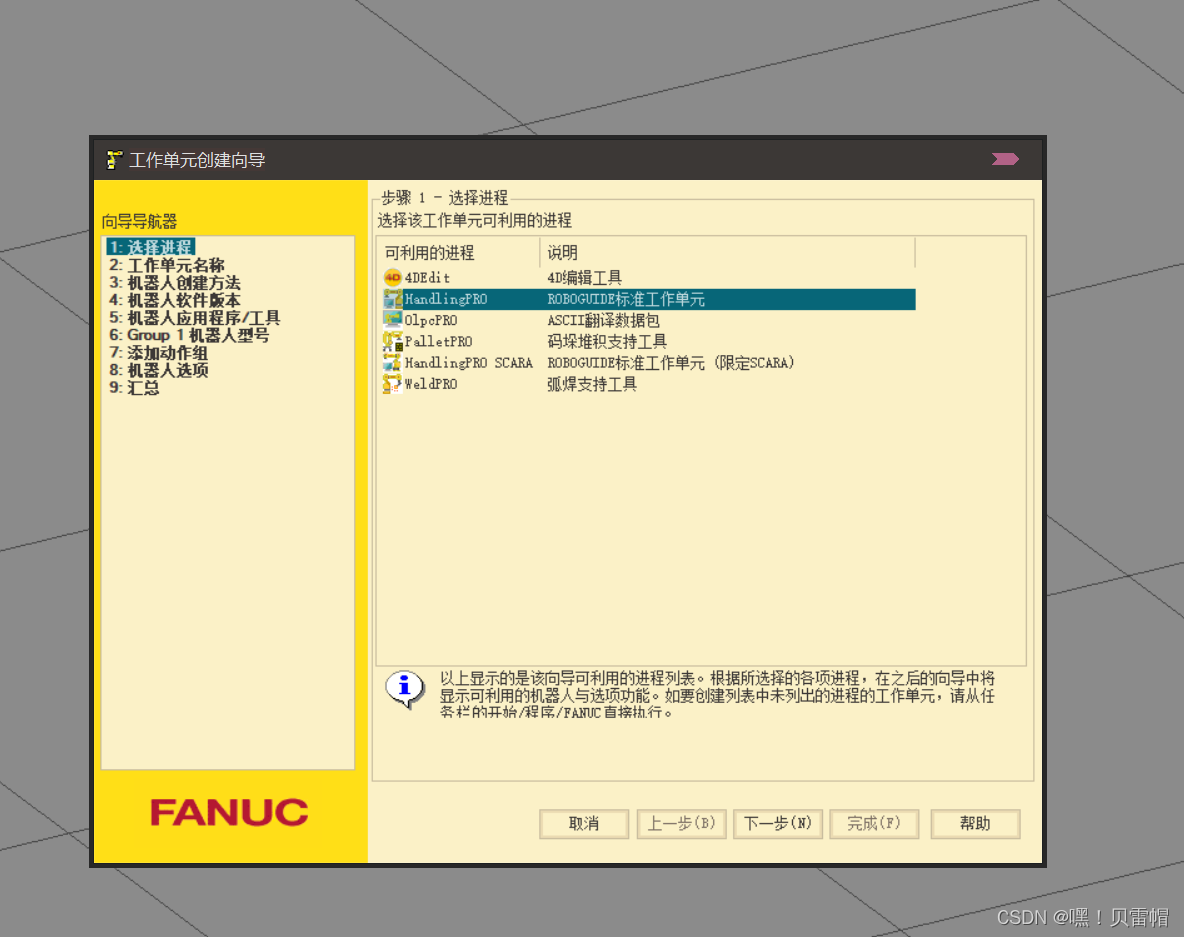Click the ROBOGUIDE标准工作单元 (限定SCARA) description
Viewport: 1184px width, 937px height.
tap(671, 362)
